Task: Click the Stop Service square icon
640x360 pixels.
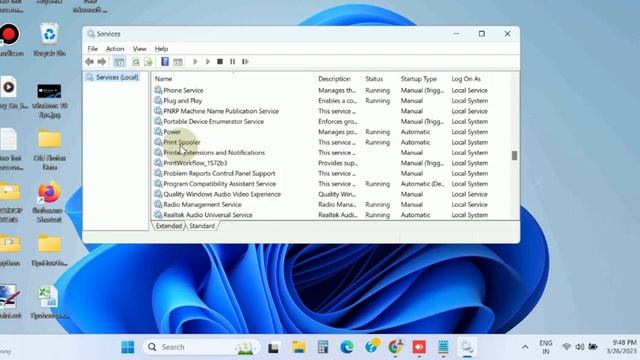Action: 220,62
